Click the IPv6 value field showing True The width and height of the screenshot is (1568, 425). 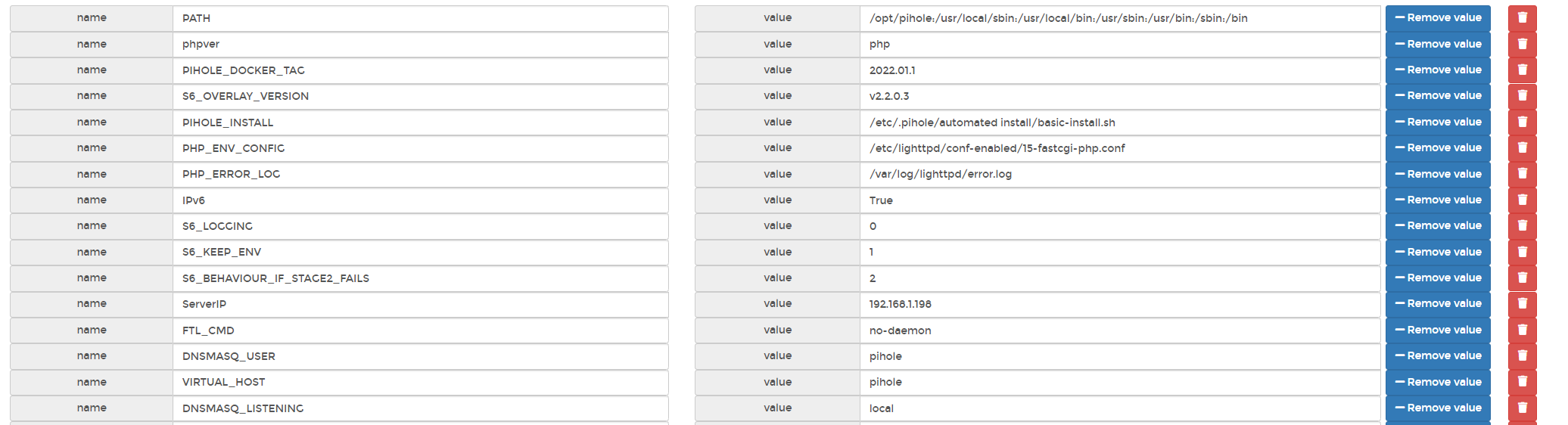click(1120, 200)
